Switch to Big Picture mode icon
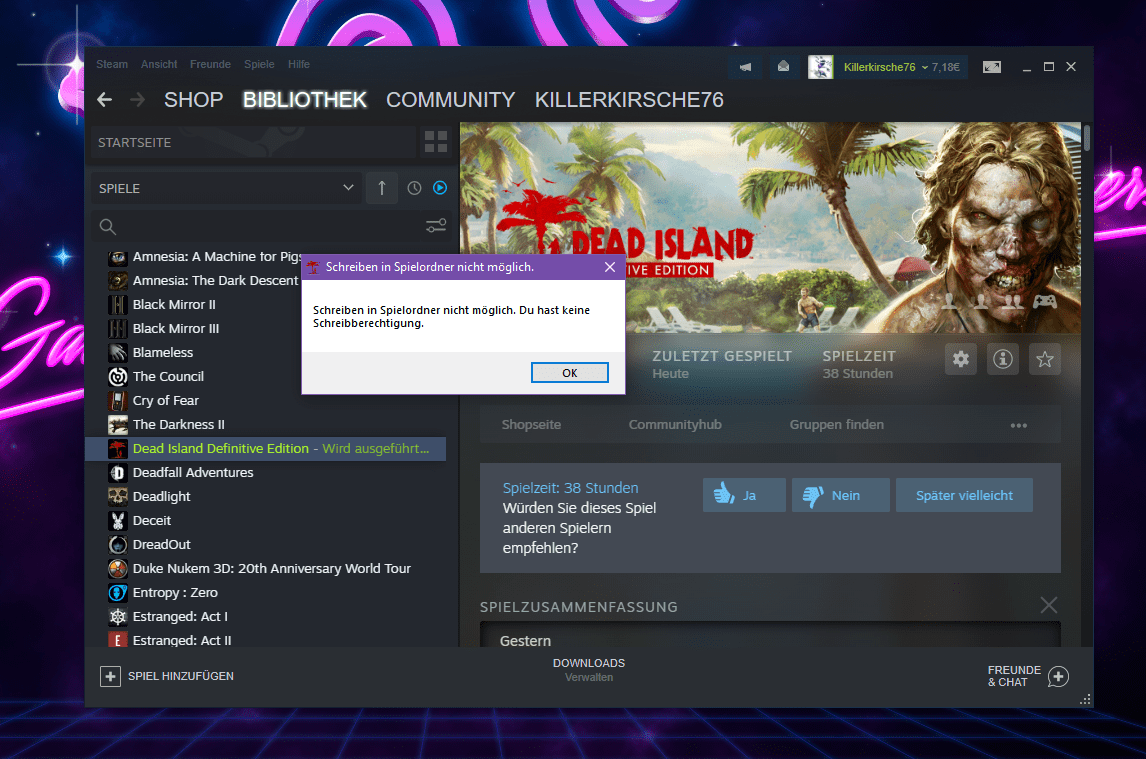The width and height of the screenshot is (1146, 759). [x=992, y=67]
